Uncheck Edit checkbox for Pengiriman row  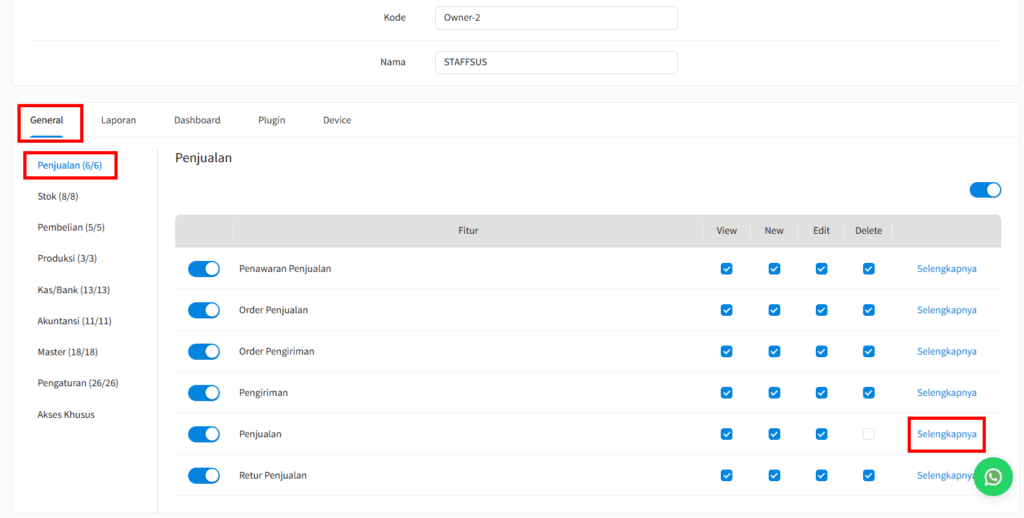821,393
